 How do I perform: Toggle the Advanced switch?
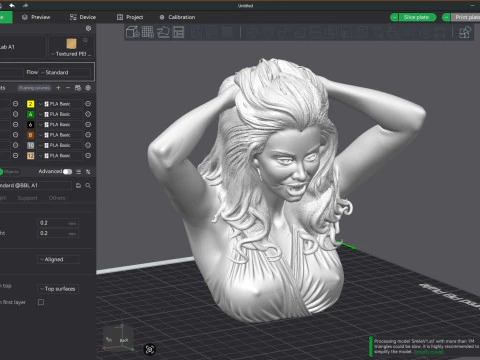click(68, 172)
